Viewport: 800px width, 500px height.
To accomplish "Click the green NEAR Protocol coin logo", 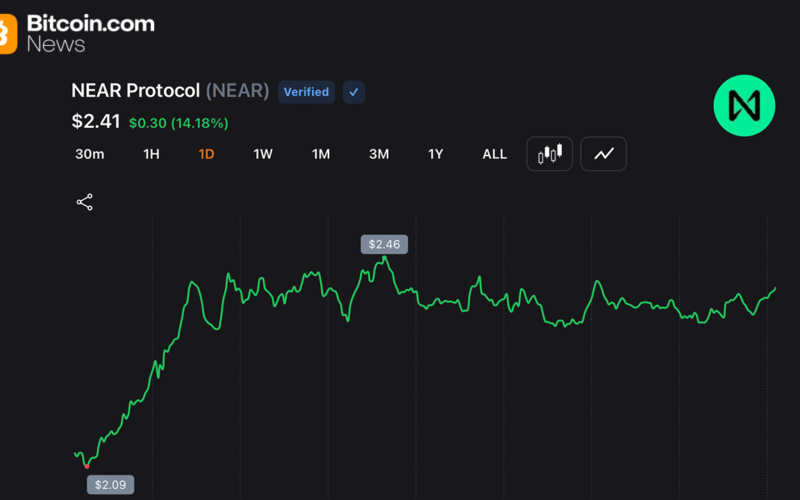I will tap(744, 106).
